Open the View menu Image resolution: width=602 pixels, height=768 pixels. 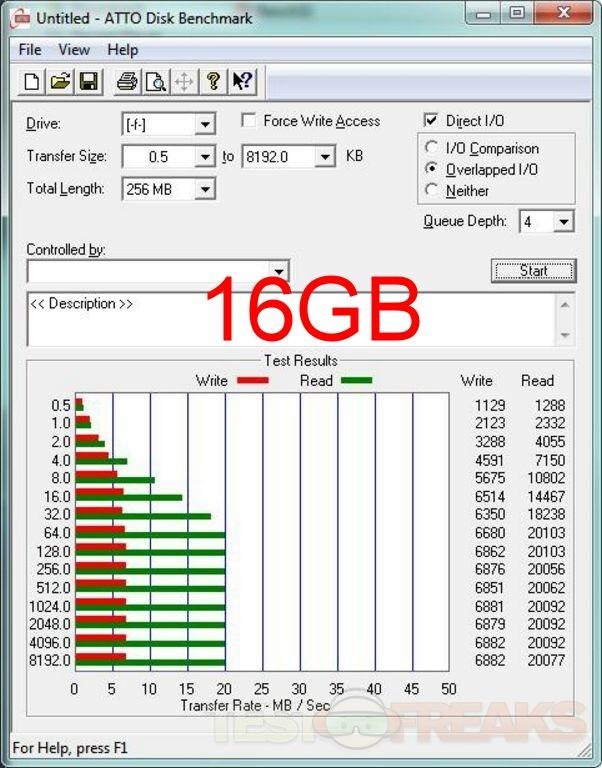(x=74, y=50)
